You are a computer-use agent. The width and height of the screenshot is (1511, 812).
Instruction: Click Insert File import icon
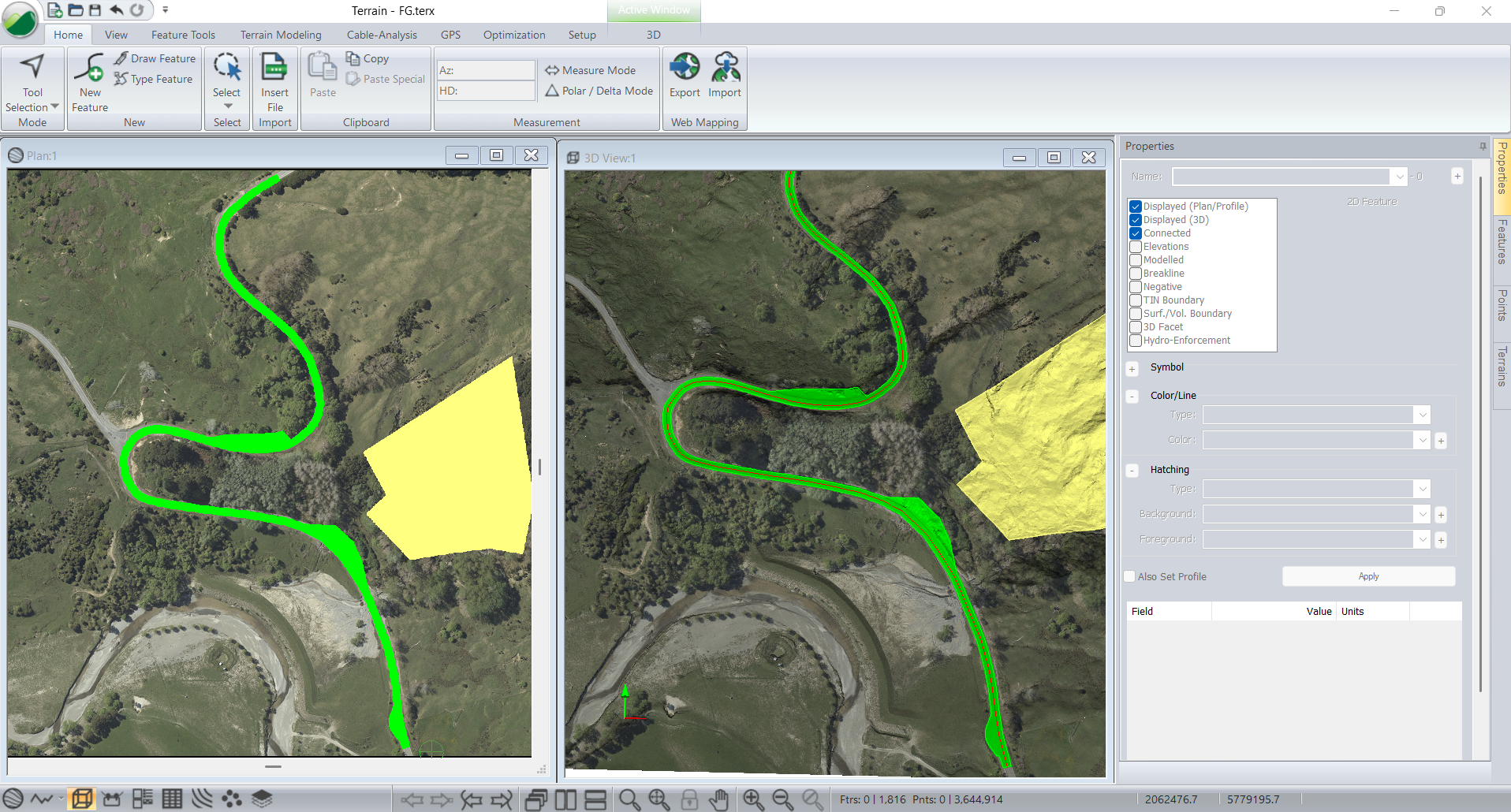tap(274, 67)
